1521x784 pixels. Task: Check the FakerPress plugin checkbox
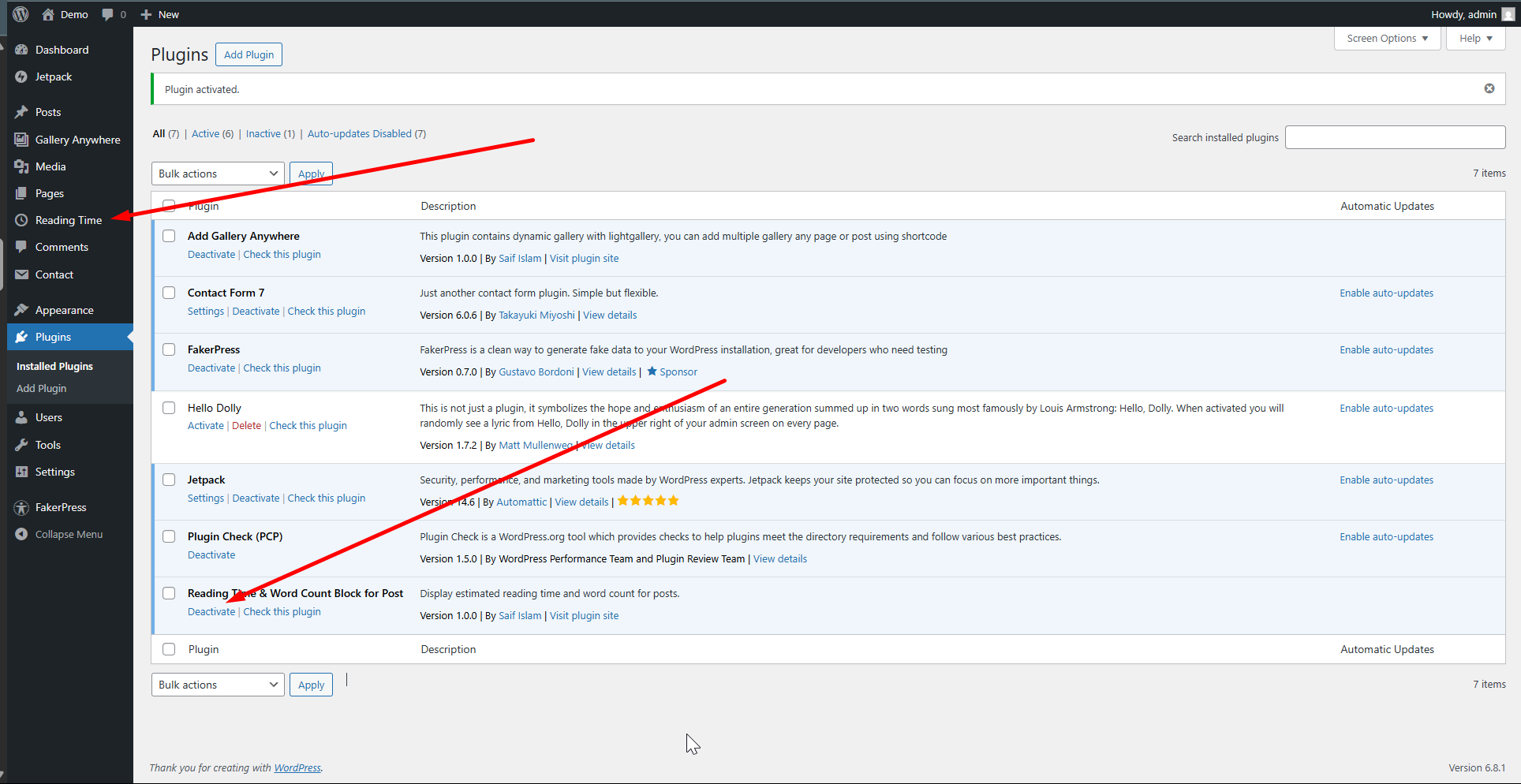169,349
